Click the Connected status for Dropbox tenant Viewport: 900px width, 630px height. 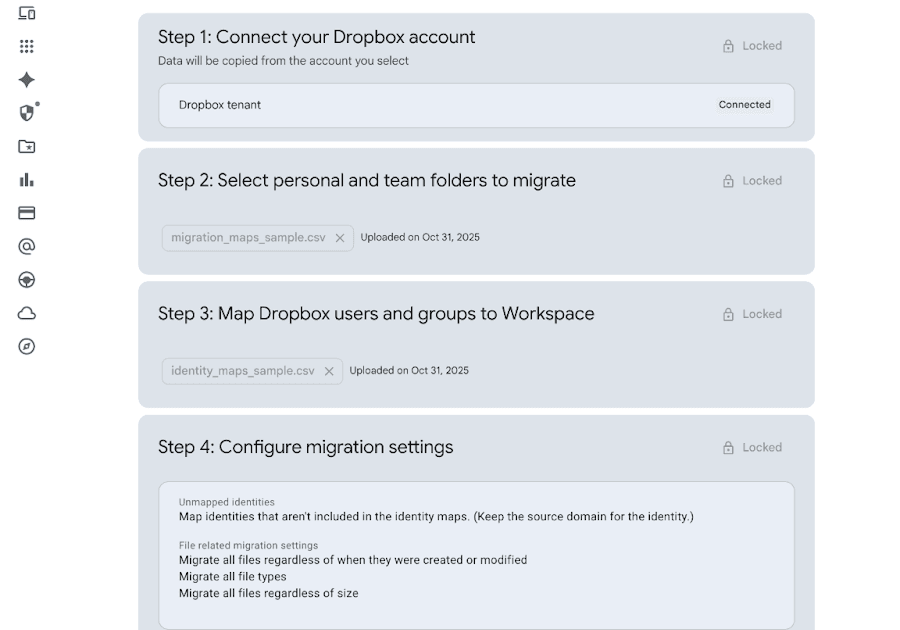click(744, 105)
